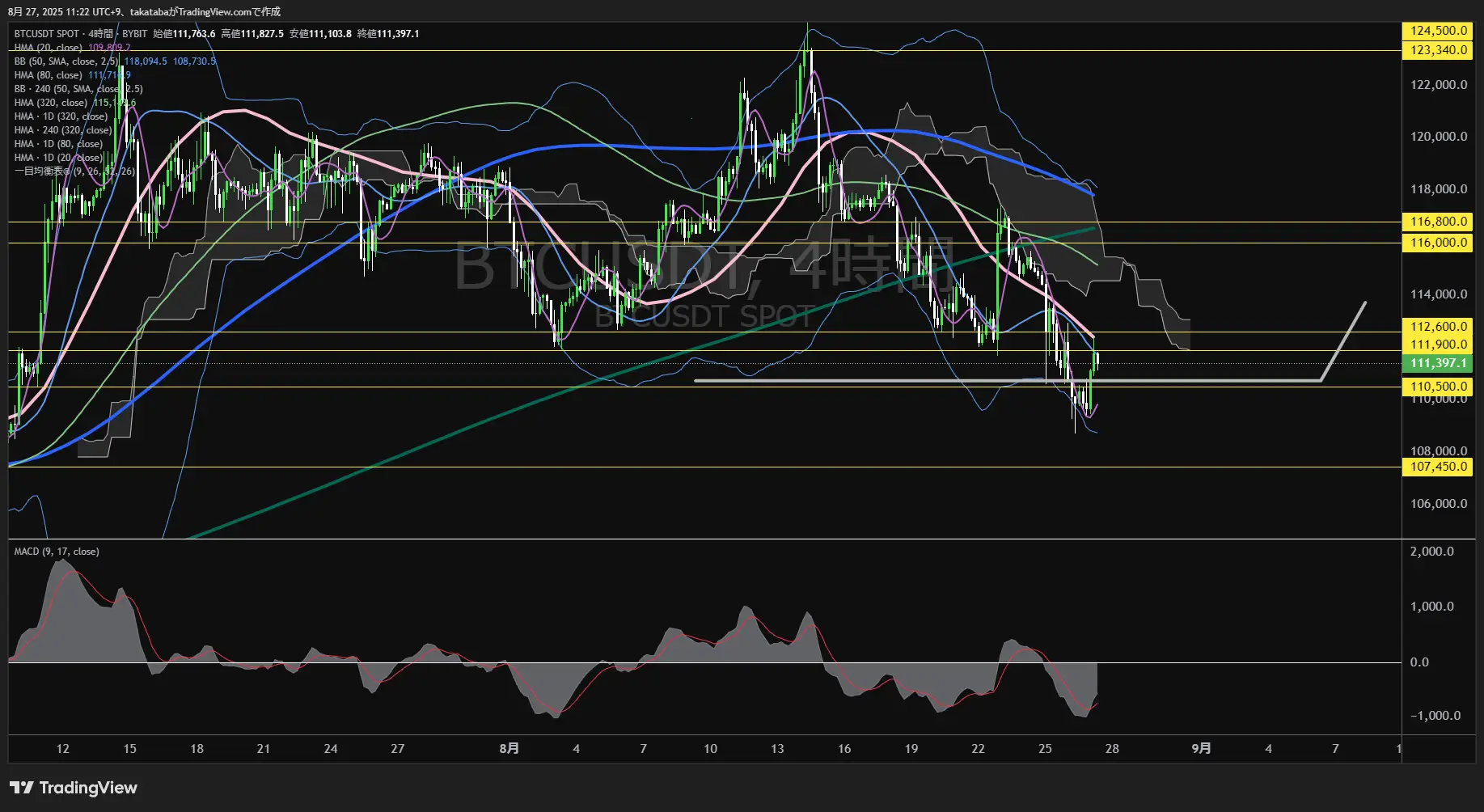Click the 107,450.0 yellow price label
This screenshot has height=812, width=1484.
point(1437,467)
